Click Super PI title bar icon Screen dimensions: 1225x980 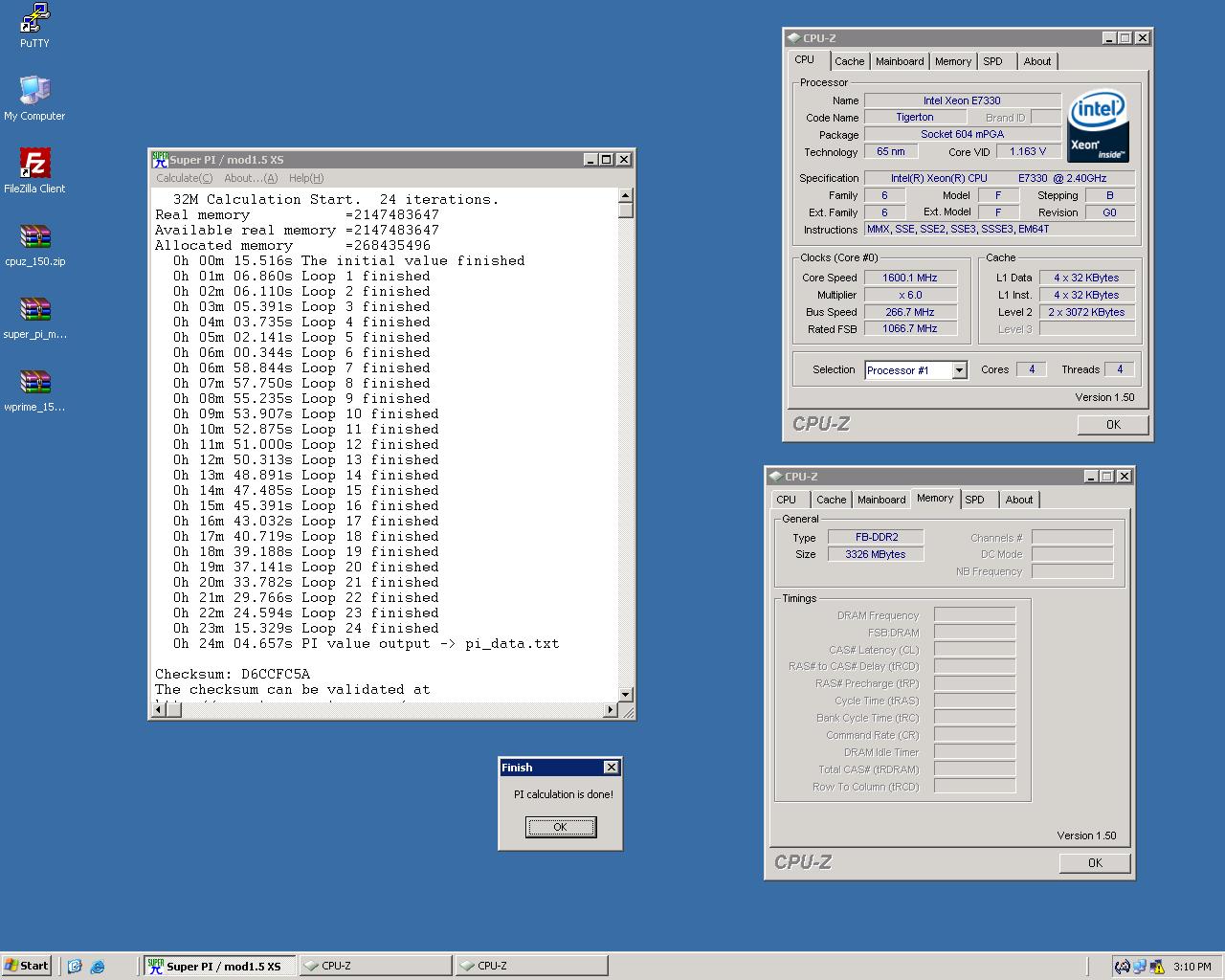coord(161,160)
